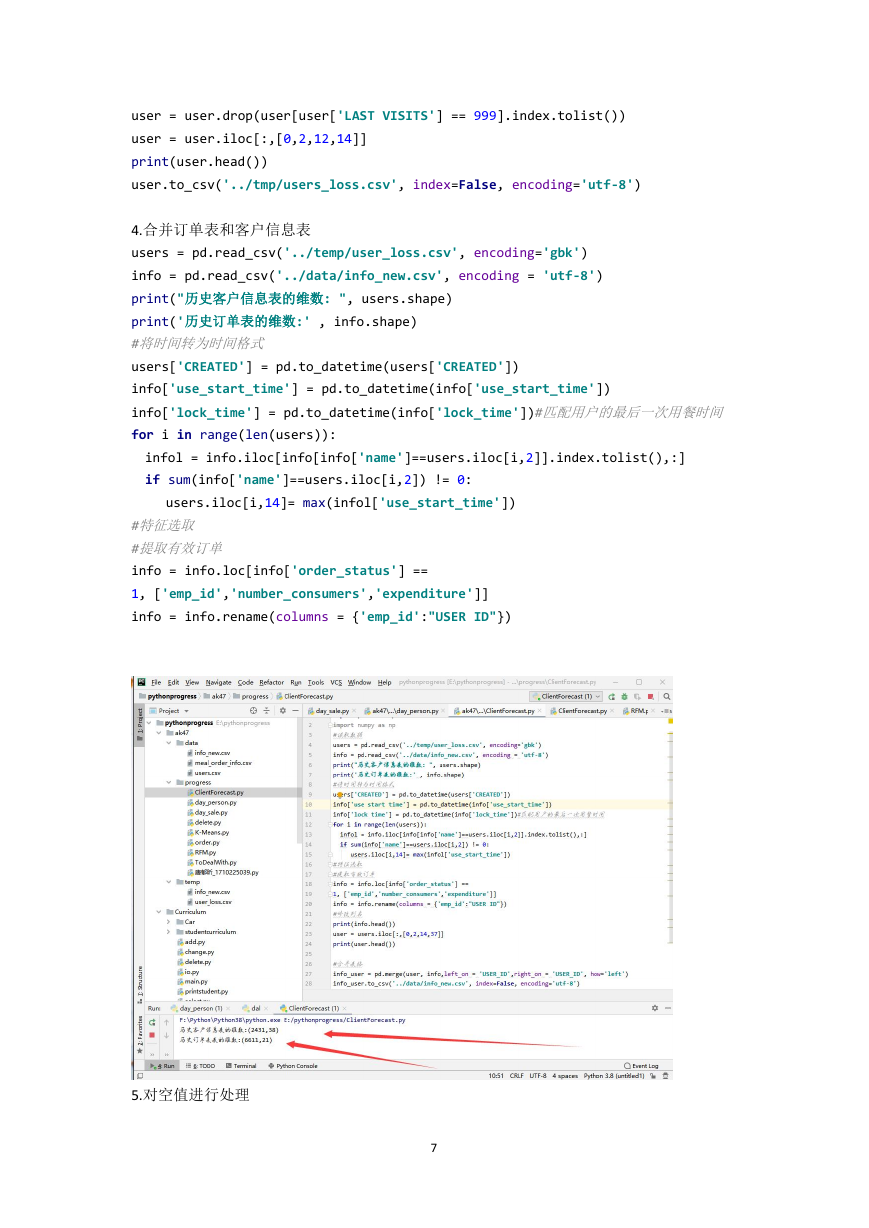Open the Tools menu
Screen dimensions: 869x1228
pos(316,682)
